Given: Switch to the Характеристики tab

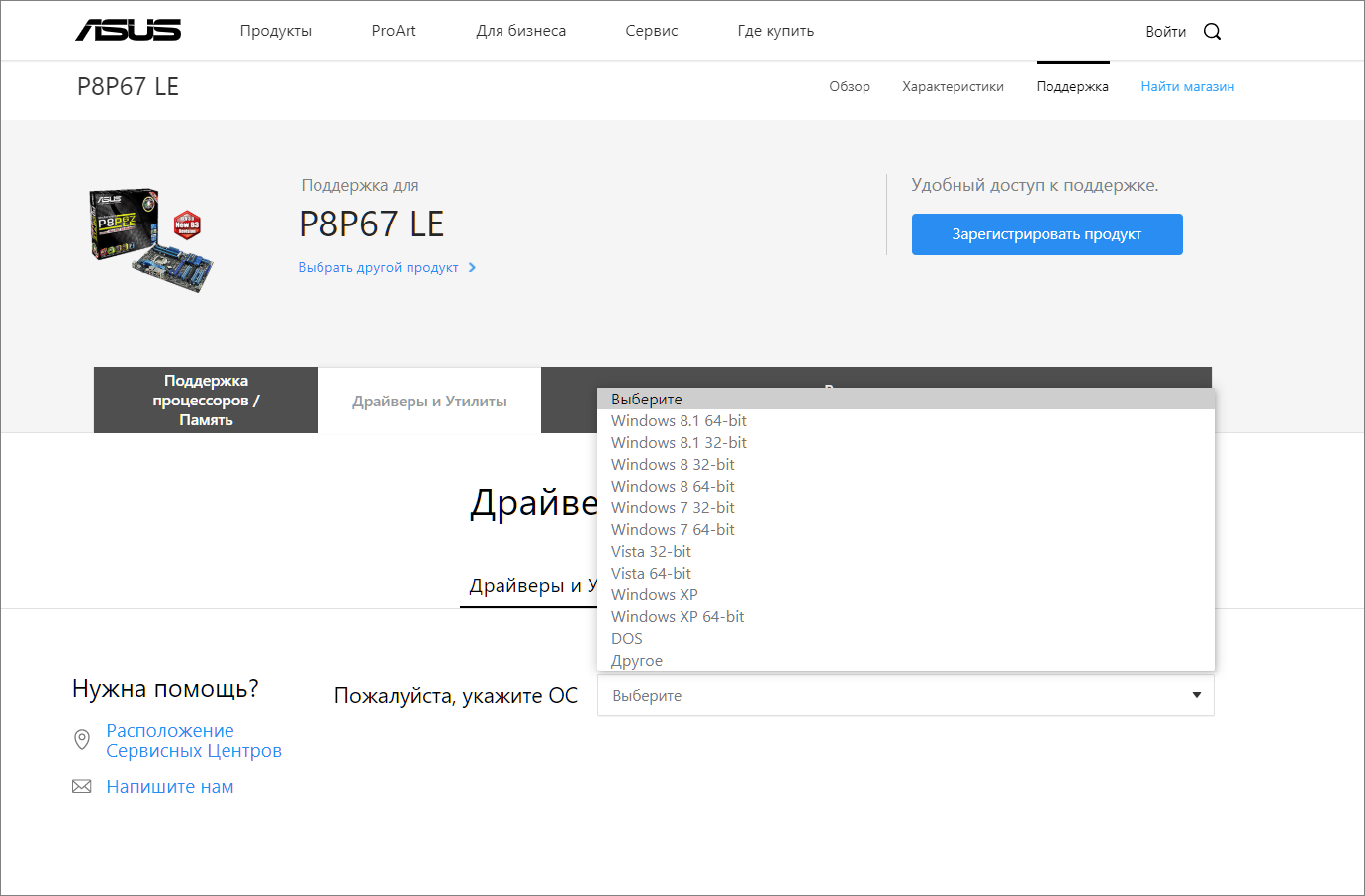Looking at the screenshot, I should pos(953,86).
